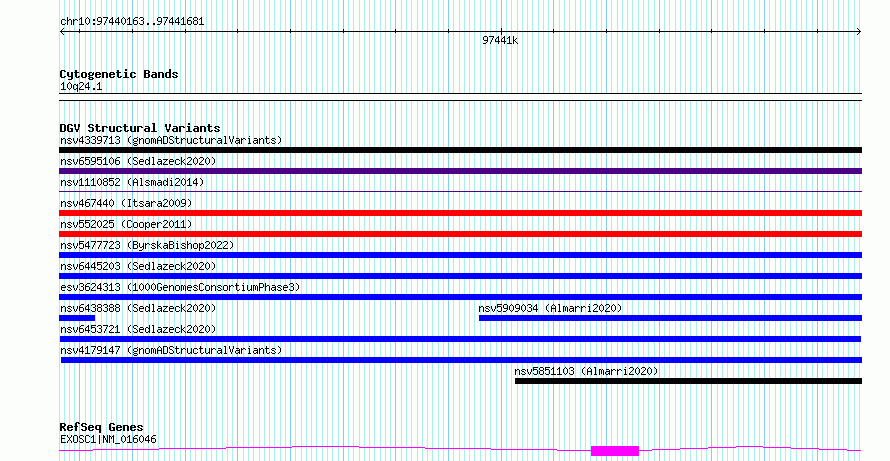Click the EXOSC1|NM_016046 gene label
890x461 pixels.
[108, 439]
